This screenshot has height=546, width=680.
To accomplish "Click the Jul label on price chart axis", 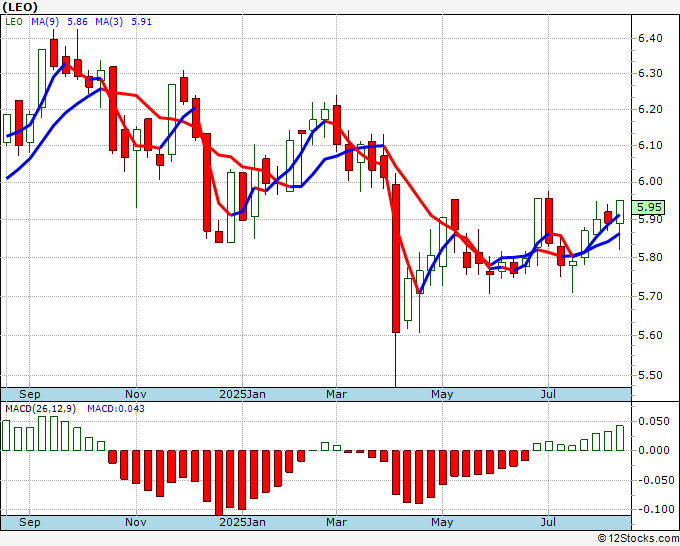I will coord(549,394).
